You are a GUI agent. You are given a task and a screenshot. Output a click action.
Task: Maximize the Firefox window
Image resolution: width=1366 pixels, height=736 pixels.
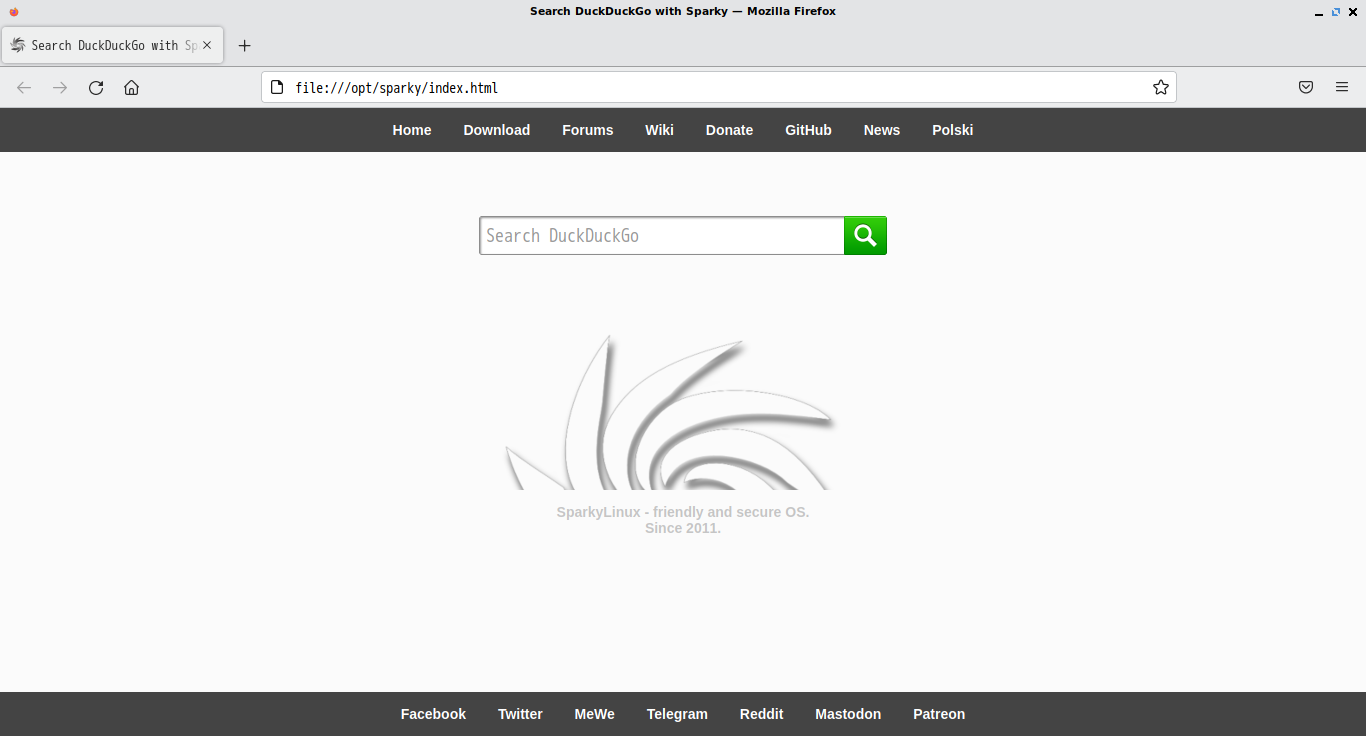click(1336, 12)
